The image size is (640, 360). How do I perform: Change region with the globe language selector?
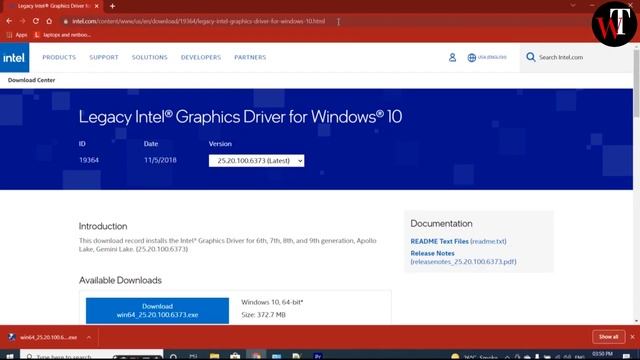pos(487,58)
